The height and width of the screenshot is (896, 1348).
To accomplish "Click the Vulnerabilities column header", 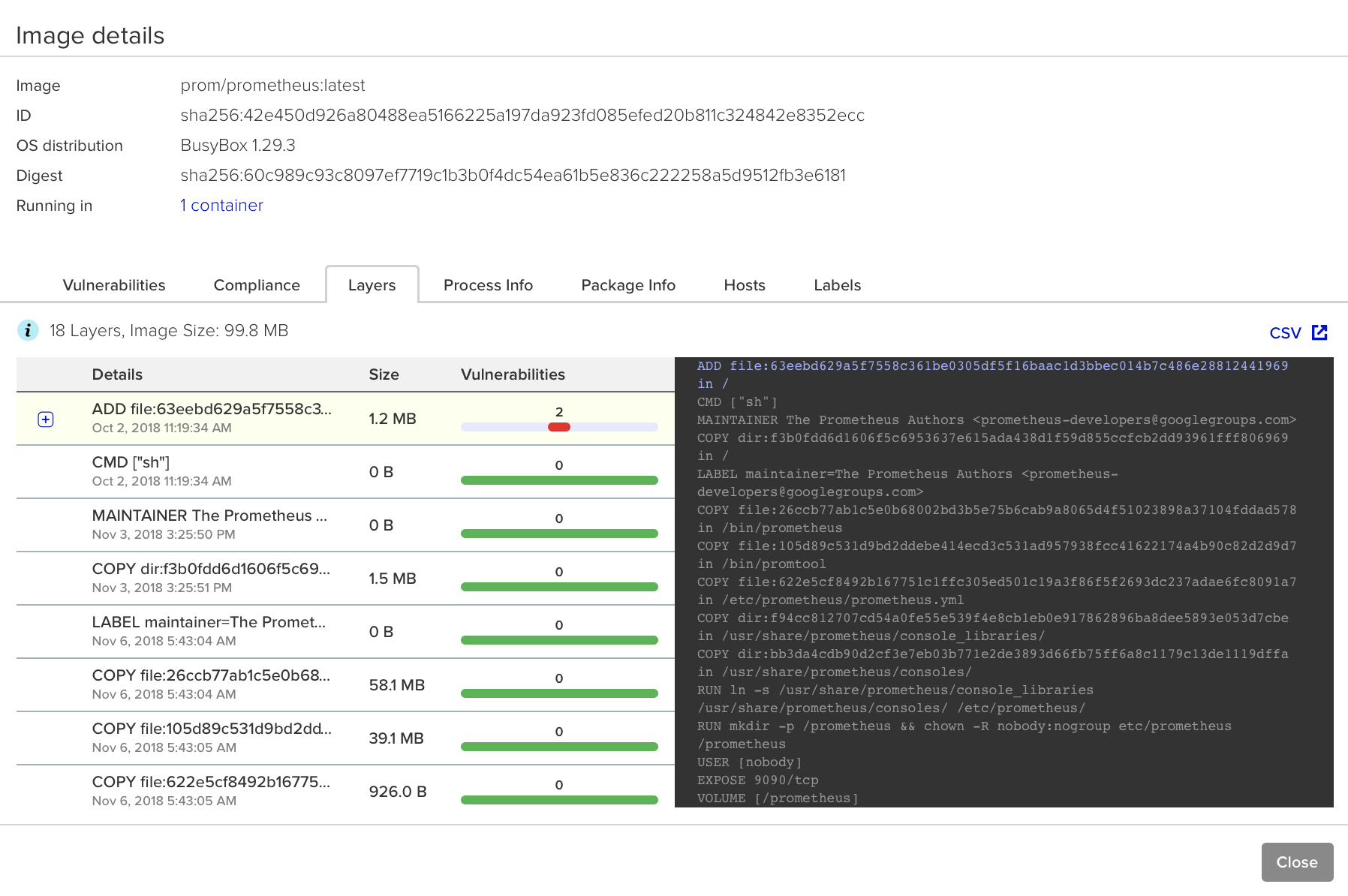I will (x=513, y=374).
